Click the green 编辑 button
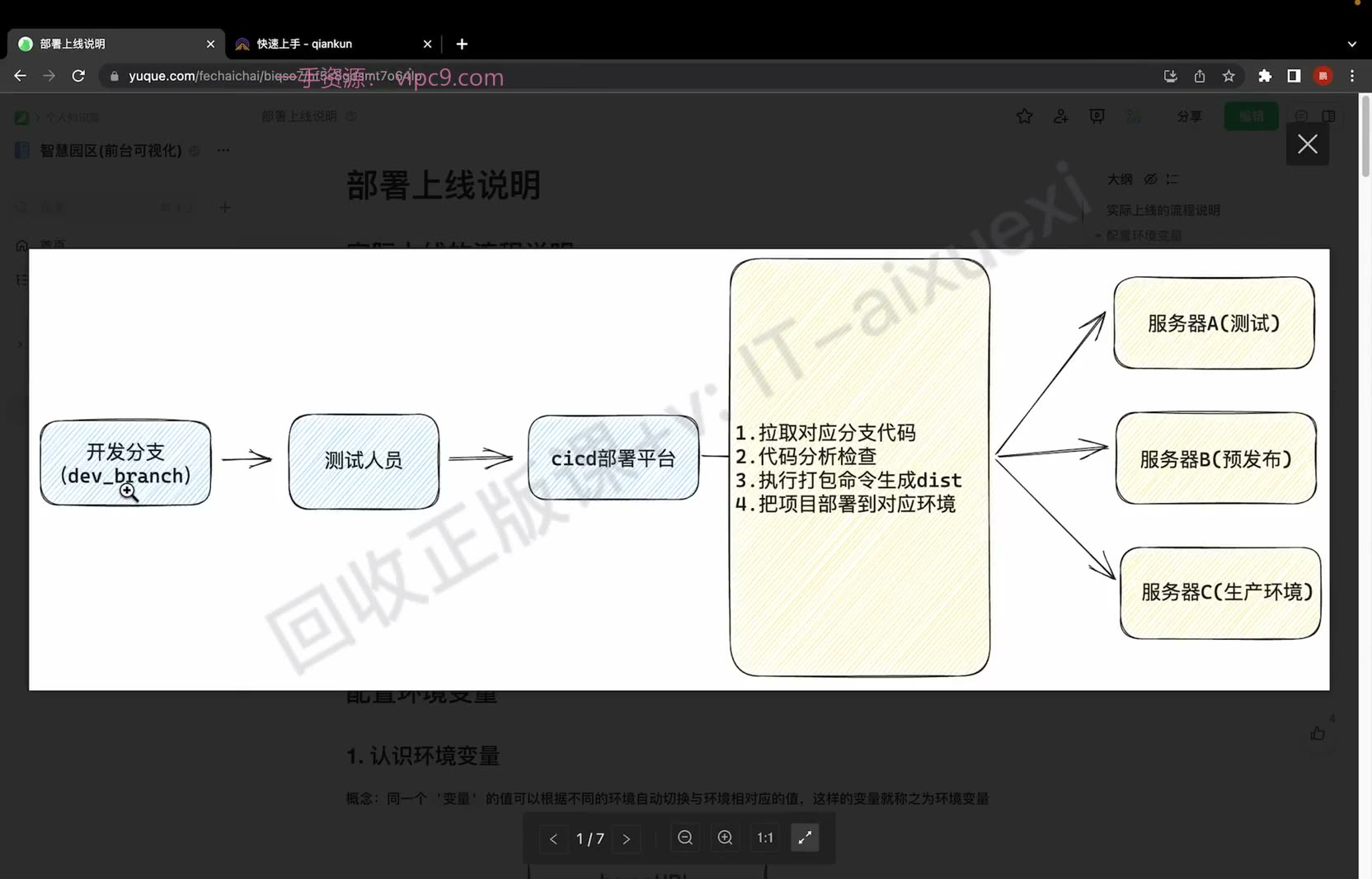 click(1251, 116)
